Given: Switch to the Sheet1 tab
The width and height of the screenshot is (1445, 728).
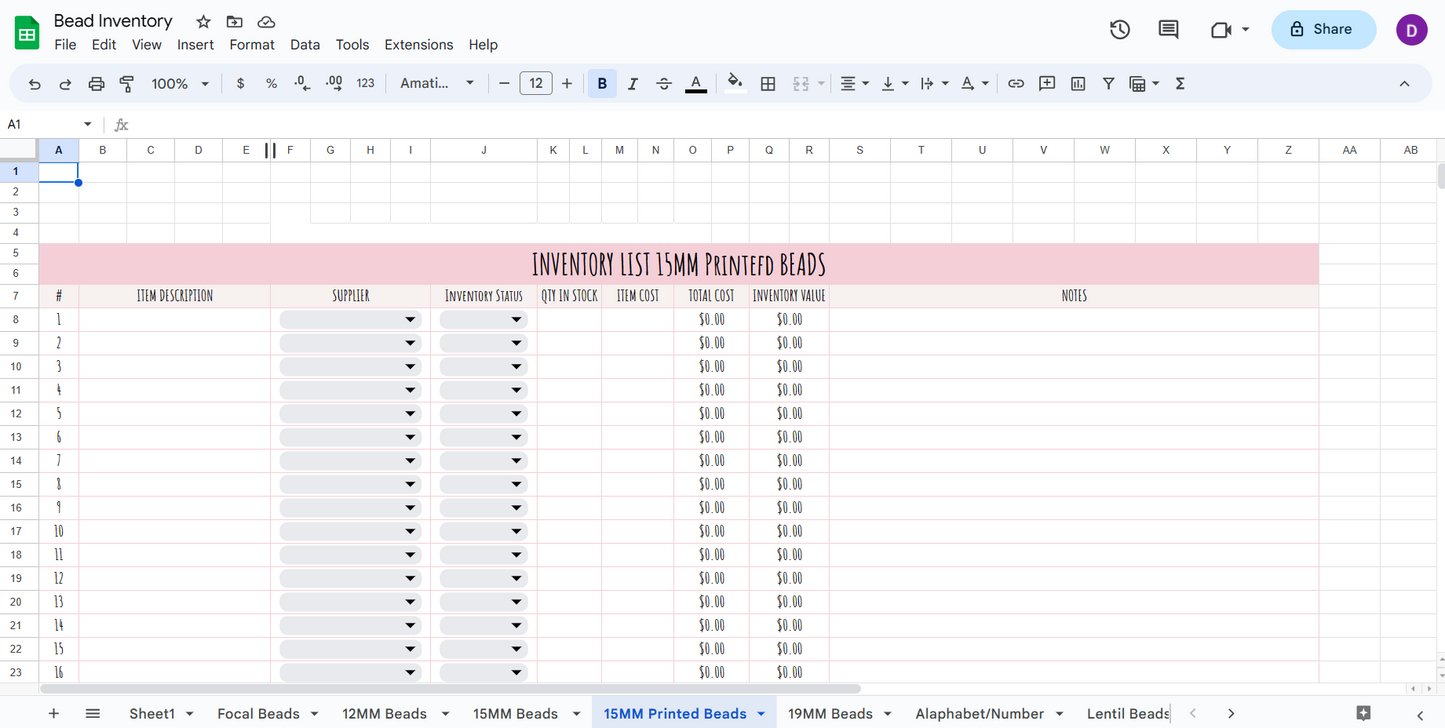Looking at the screenshot, I should coord(152,714).
